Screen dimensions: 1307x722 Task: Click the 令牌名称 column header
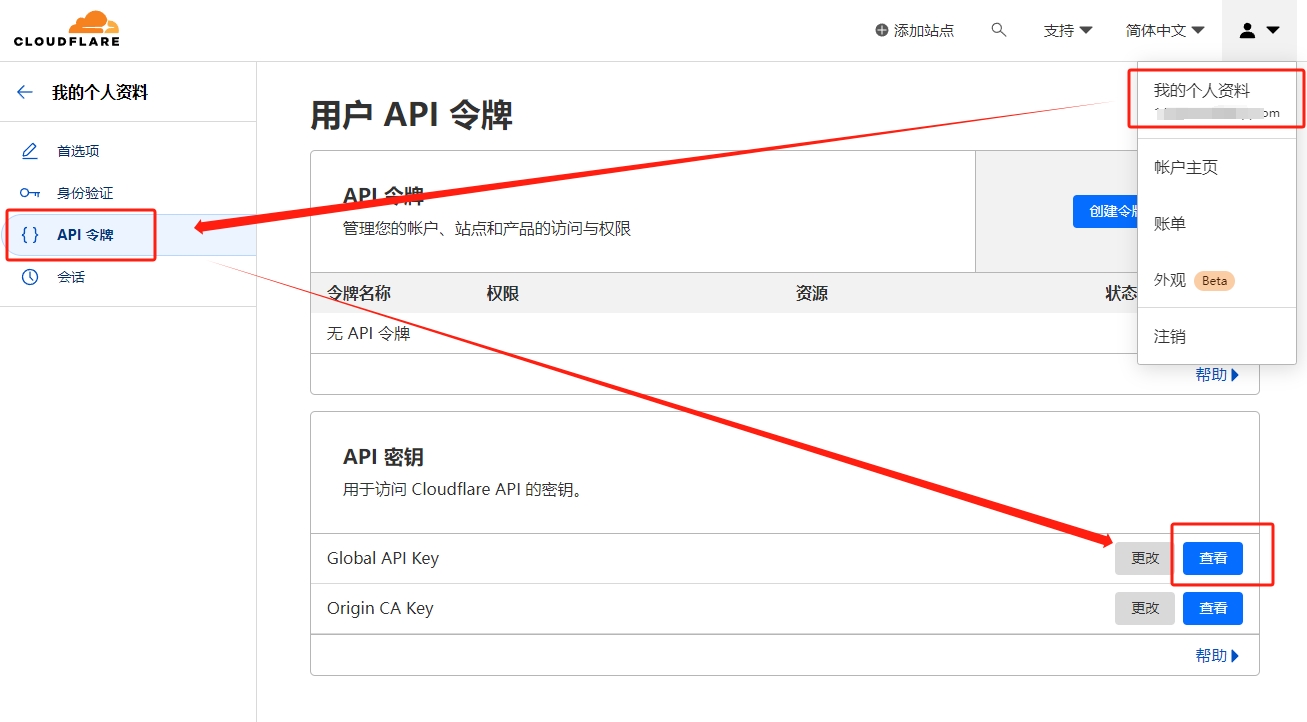pos(359,293)
